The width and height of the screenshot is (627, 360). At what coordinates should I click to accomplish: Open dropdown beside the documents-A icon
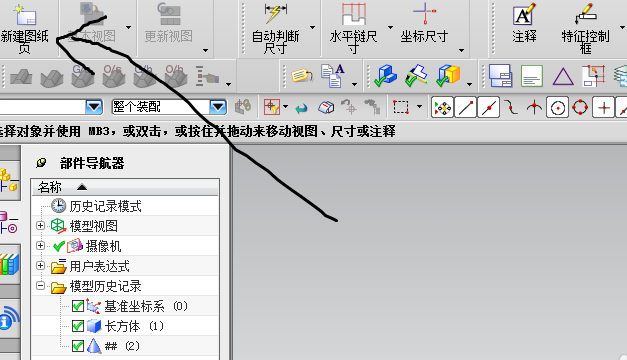coord(354,84)
